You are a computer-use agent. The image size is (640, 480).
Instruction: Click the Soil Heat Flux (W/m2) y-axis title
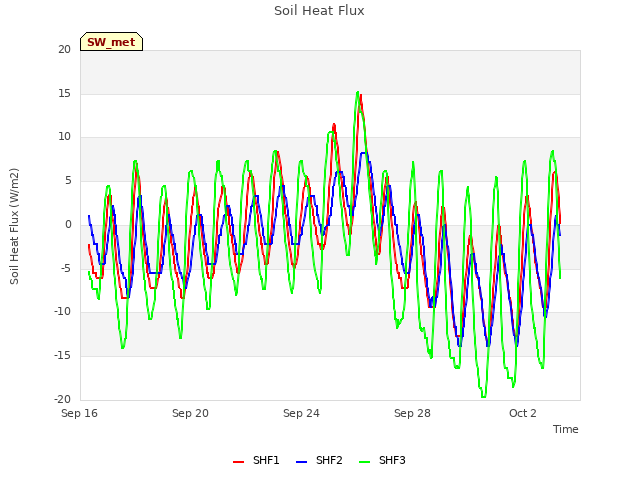(14, 226)
